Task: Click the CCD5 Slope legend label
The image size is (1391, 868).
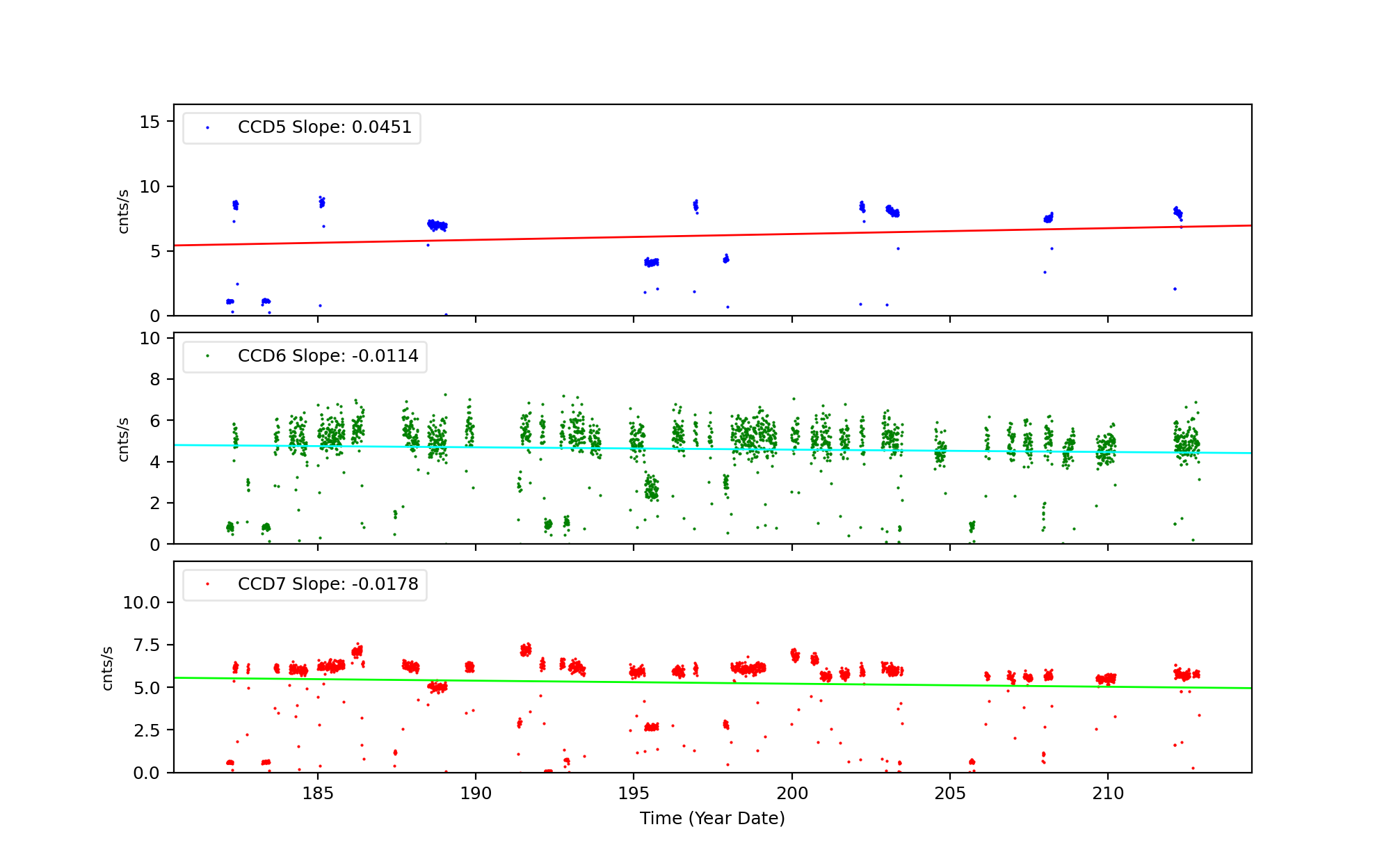Action: click(x=324, y=127)
